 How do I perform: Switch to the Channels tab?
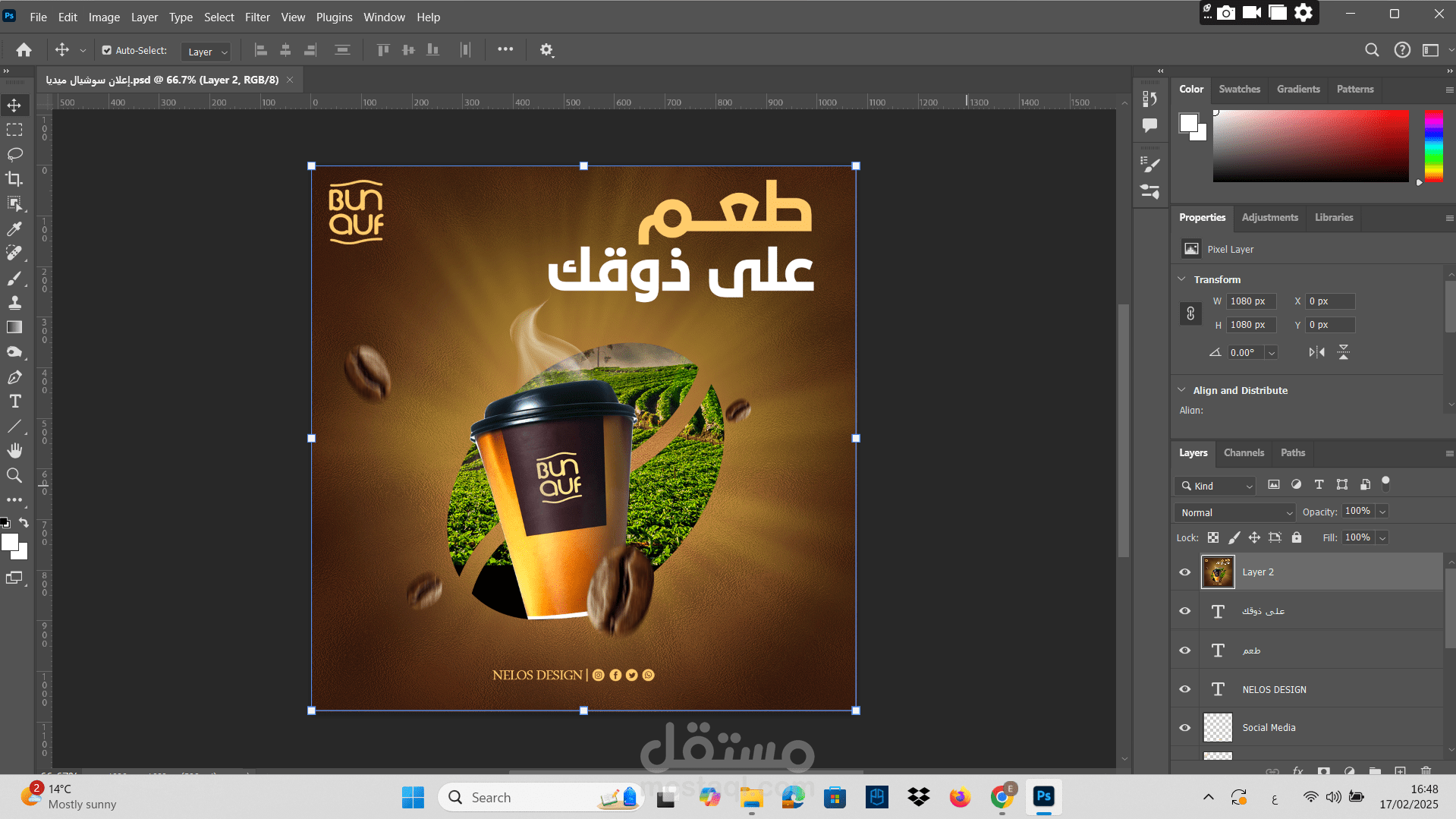pos(1244,452)
